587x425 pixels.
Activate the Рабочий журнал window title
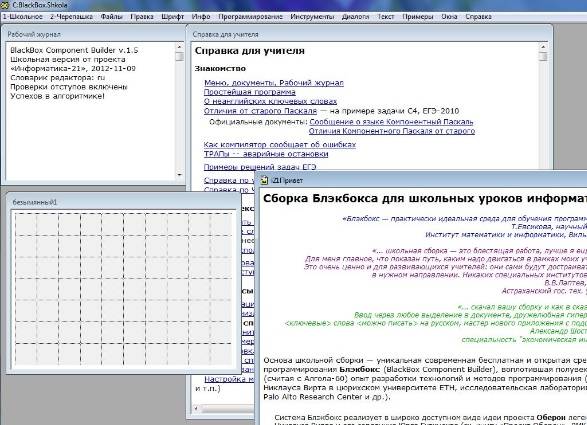point(34,34)
